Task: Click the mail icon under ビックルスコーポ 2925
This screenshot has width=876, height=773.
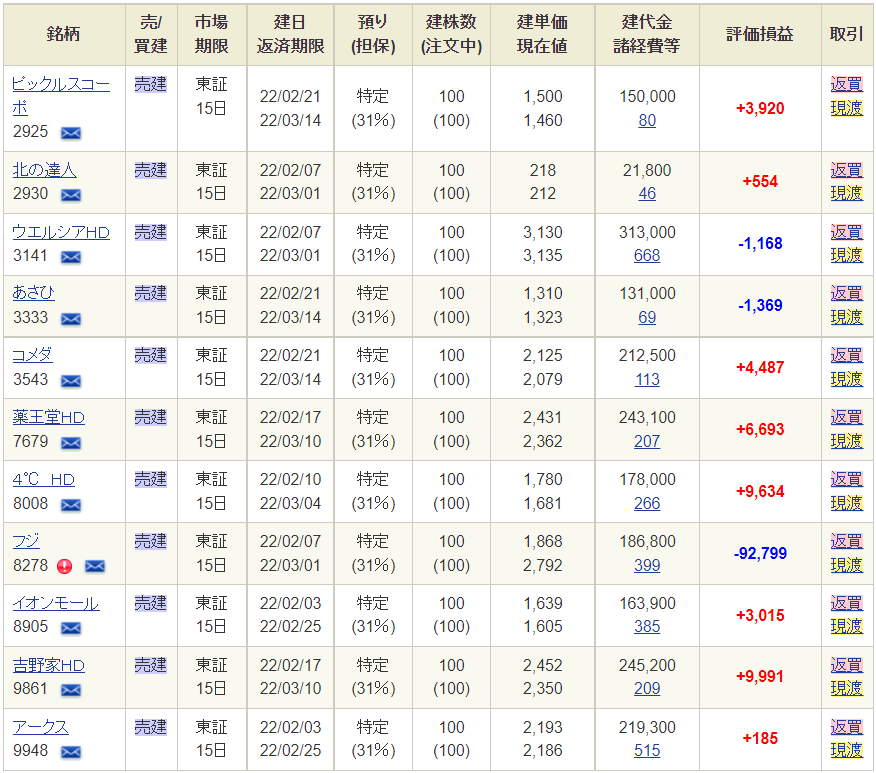Action: 70,132
